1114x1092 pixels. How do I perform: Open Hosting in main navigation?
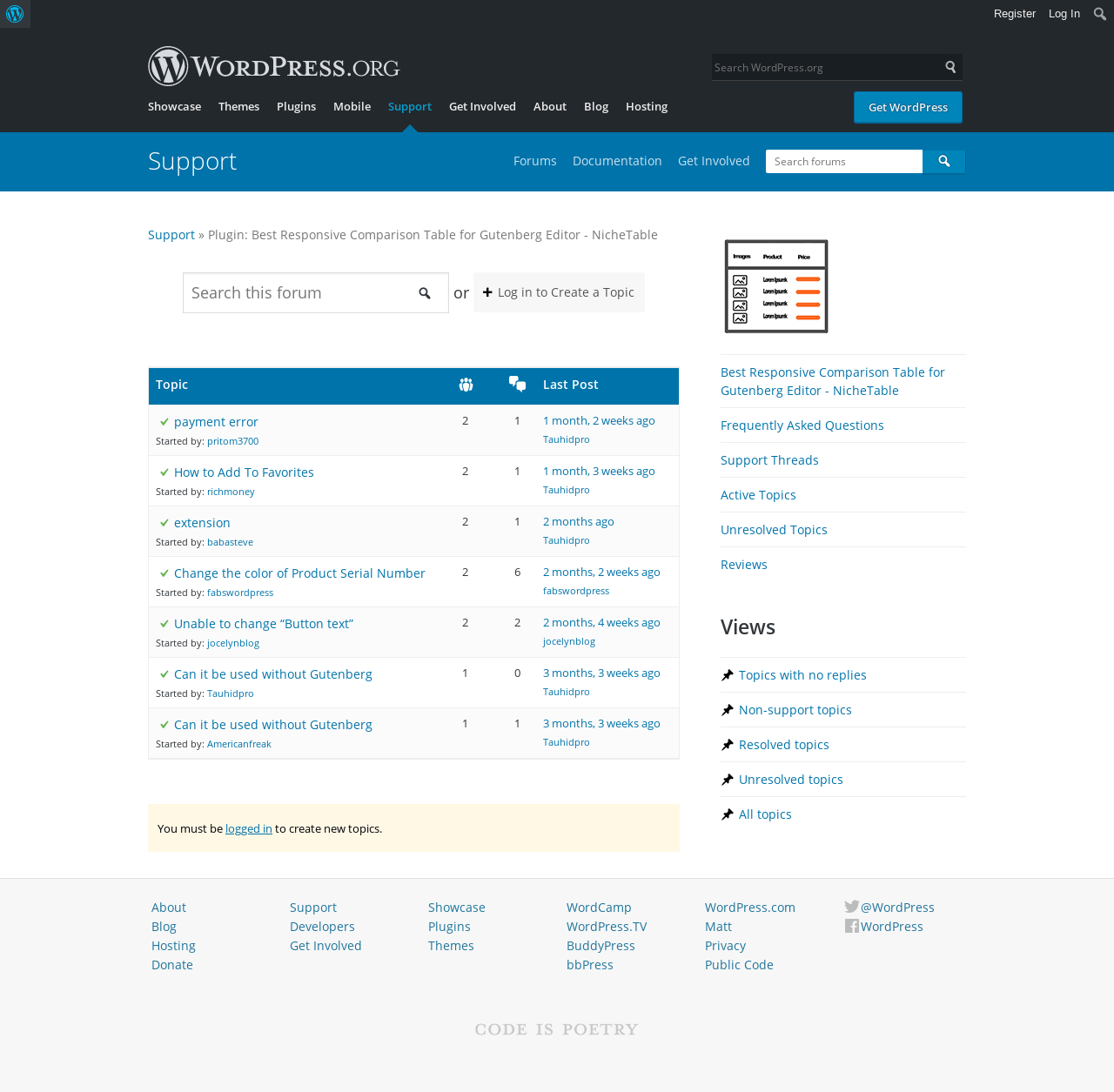(x=647, y=106)
